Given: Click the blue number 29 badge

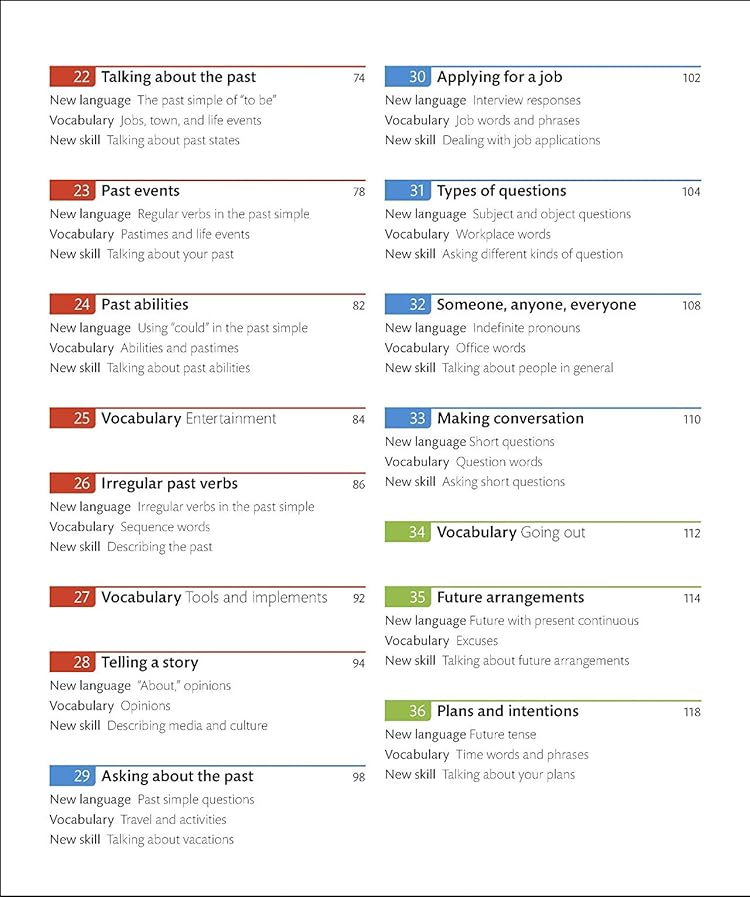Looking at the screenshot, I should [72, 777].
